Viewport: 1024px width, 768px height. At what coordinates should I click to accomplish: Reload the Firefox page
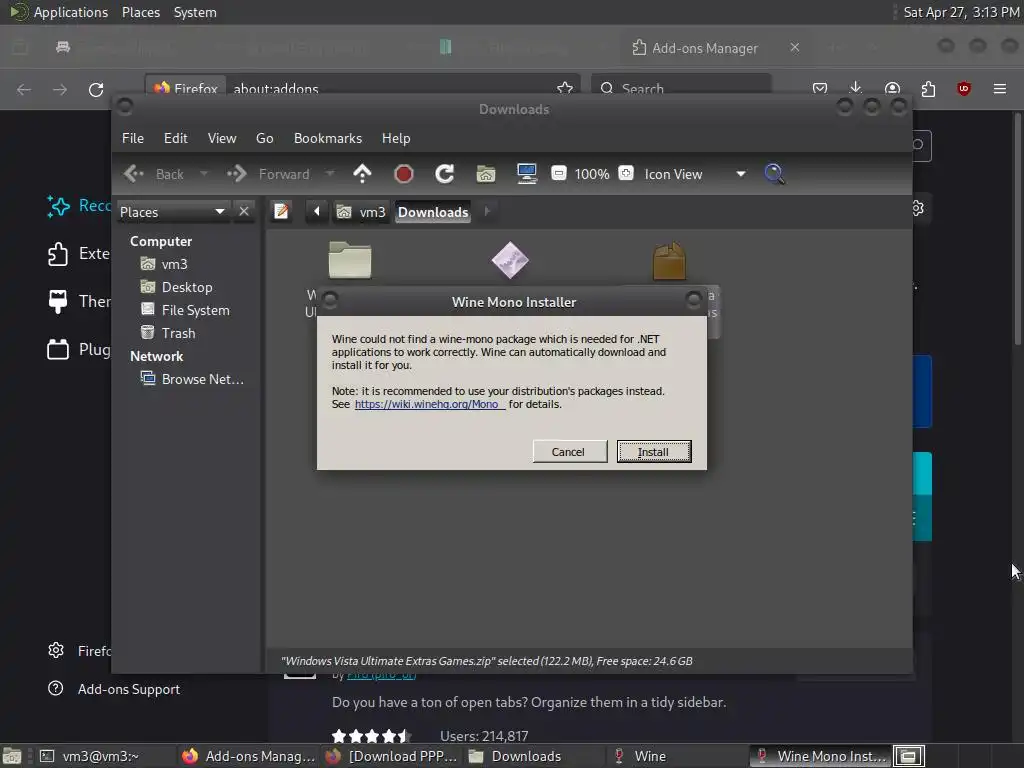(96, 89)
